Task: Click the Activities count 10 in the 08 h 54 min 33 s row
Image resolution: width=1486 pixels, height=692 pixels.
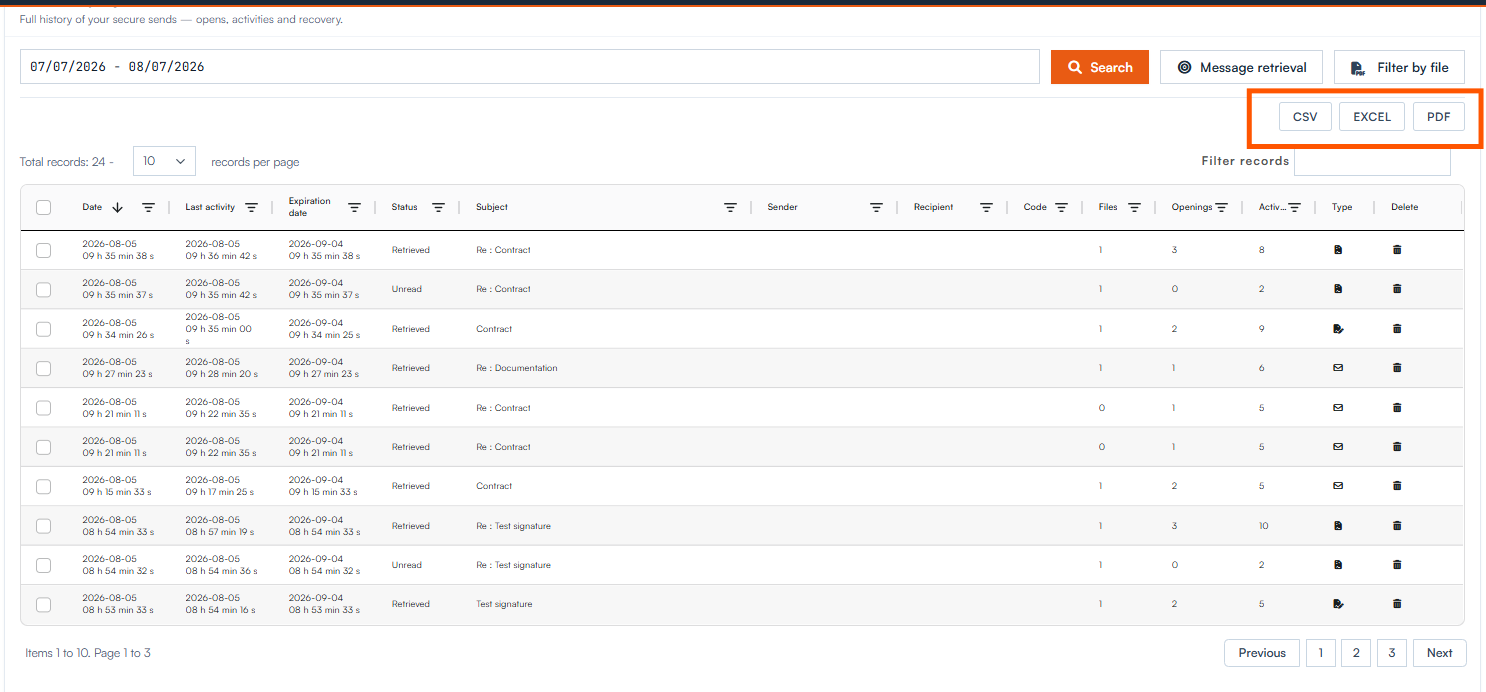Action: [x=1264, y=526]
